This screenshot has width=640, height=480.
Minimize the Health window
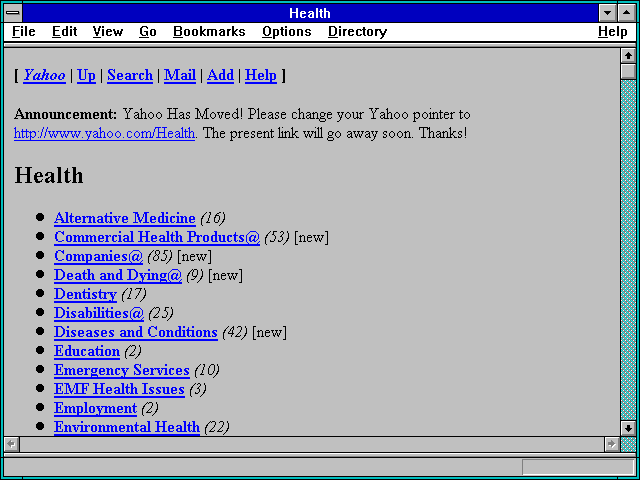607,13
